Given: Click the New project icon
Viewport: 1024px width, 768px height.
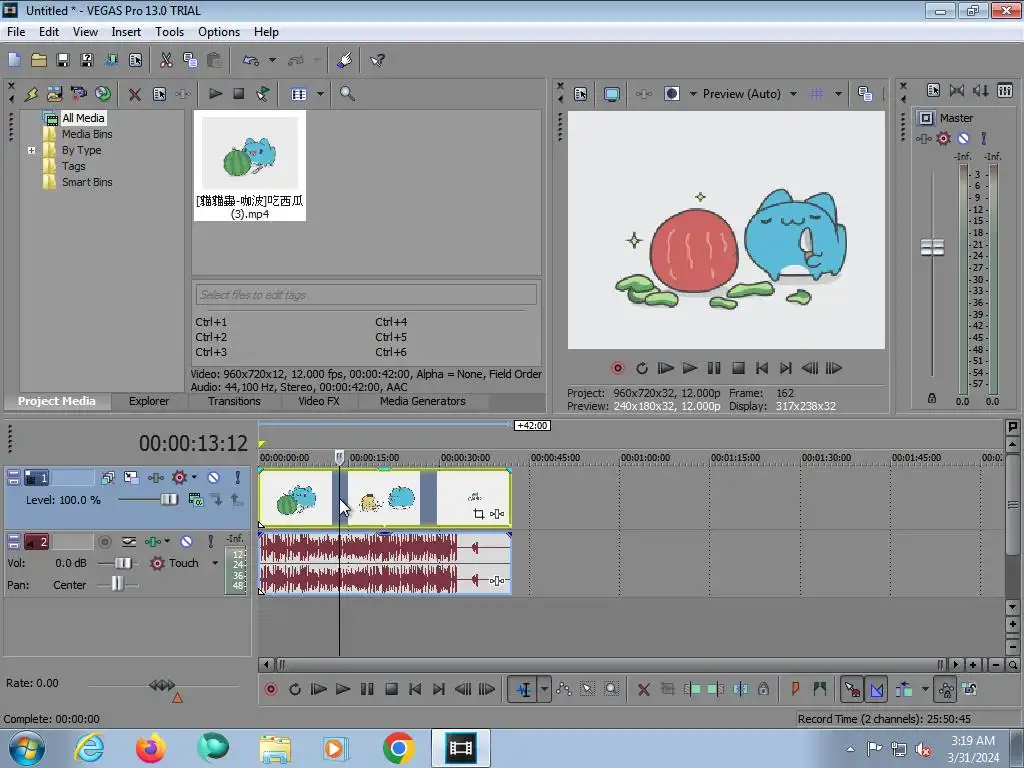Looking at the screenshot, I should pyautogui.click(x=14, y=60).
